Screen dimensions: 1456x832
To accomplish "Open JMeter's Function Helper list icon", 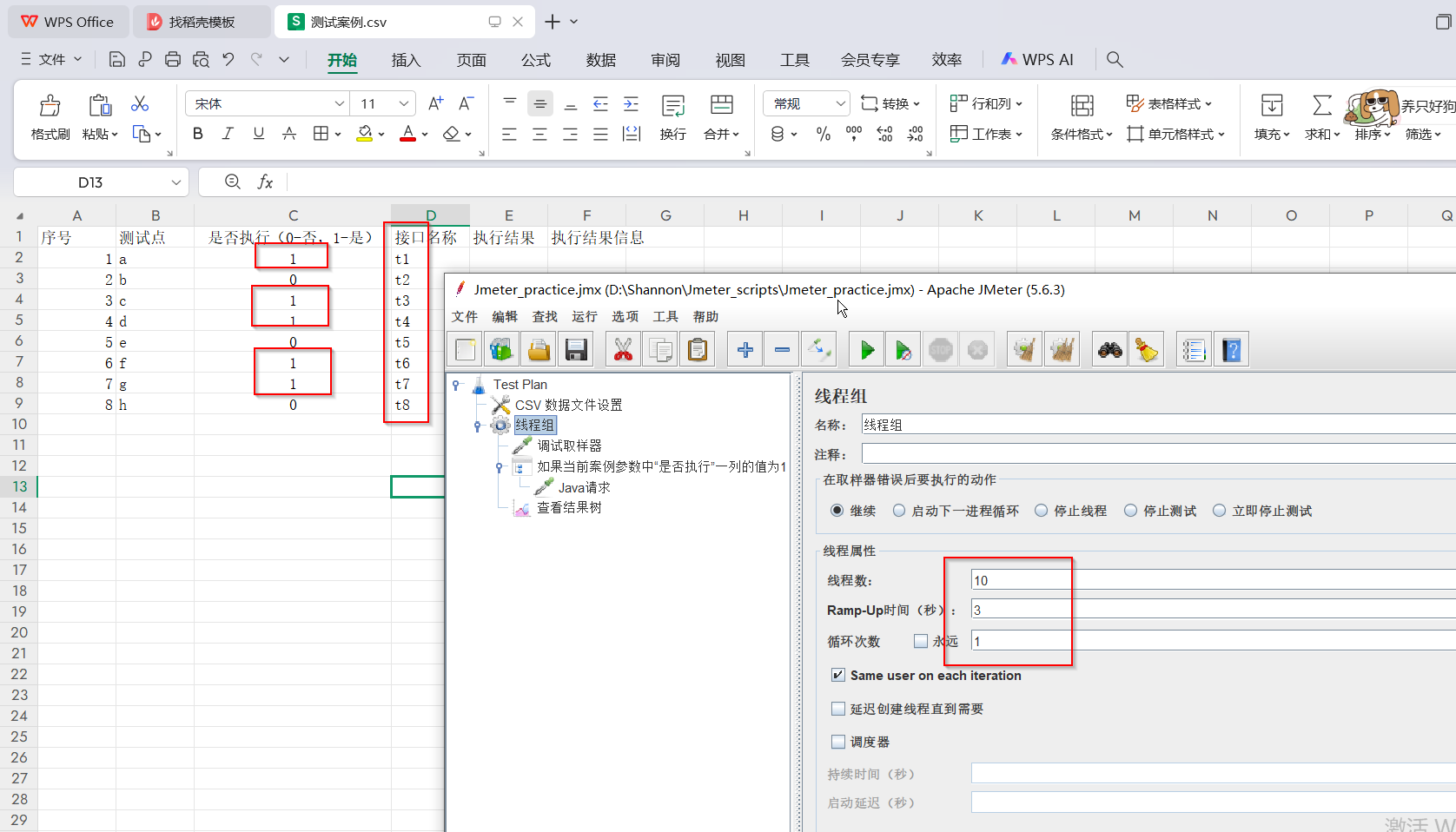I will click(1194, 350).
